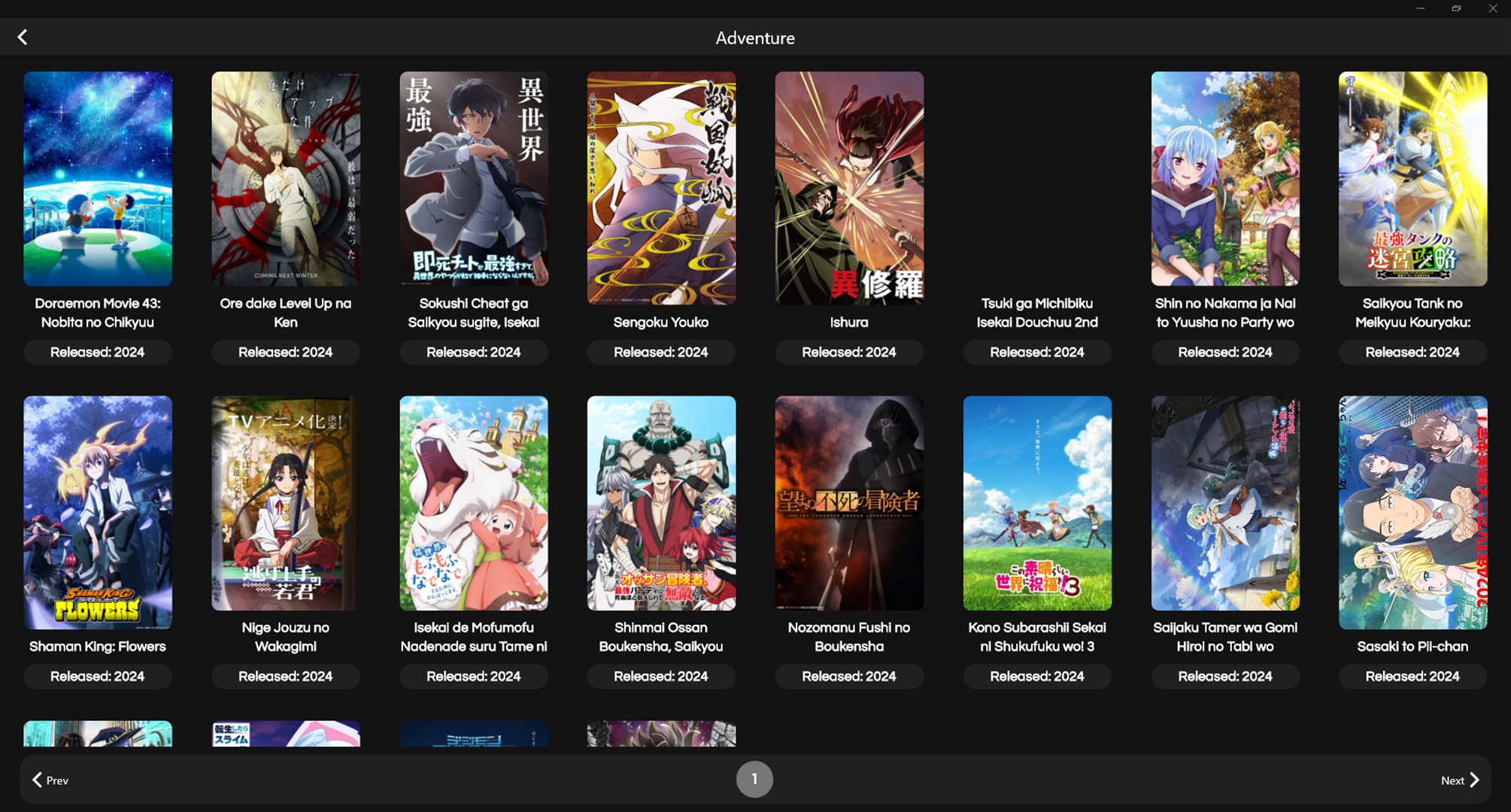Click the Doraemon Movie 43 thumbnail

click(x=97, y=179)
